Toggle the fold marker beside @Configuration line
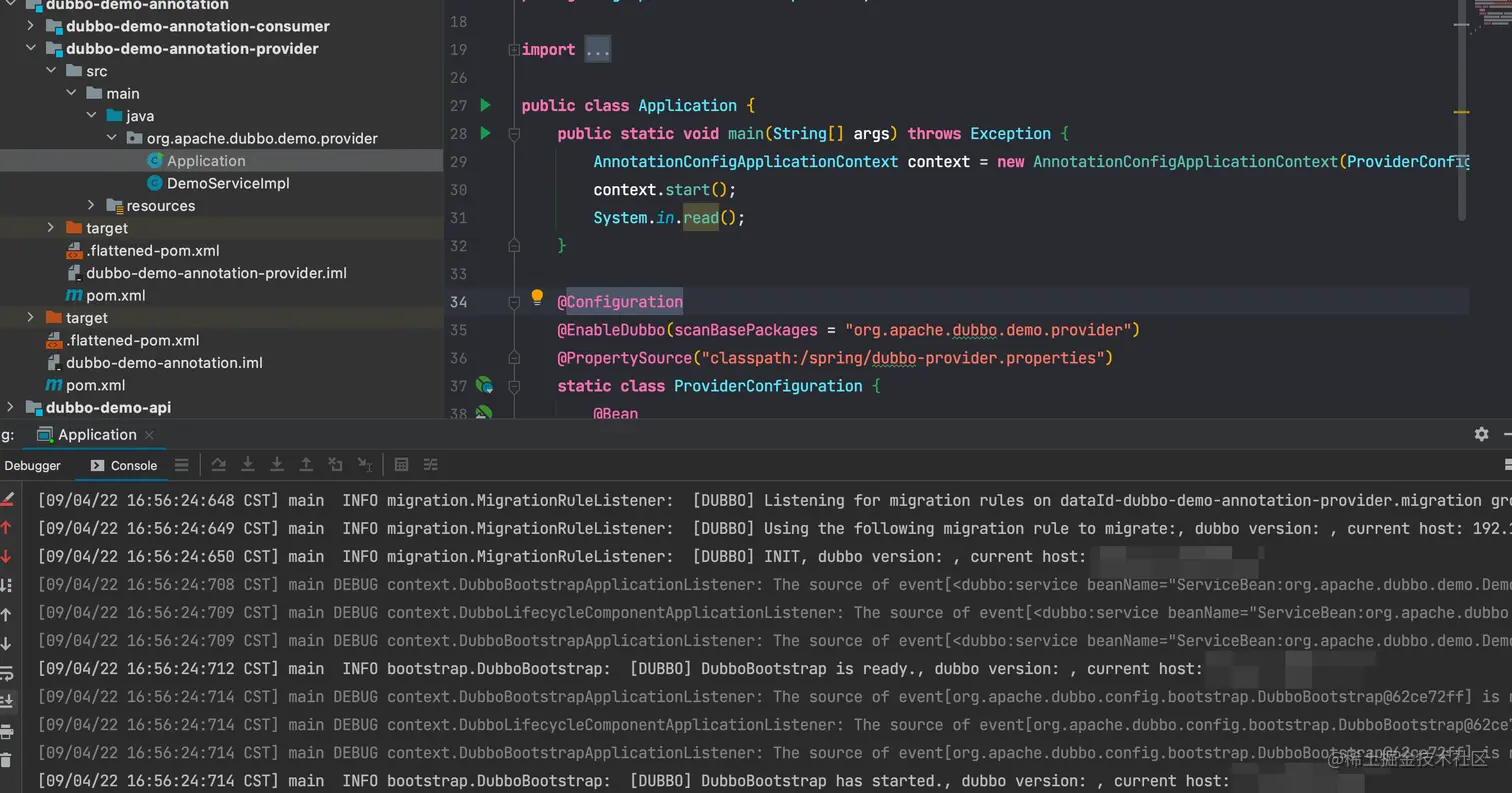Screen dimensions: 1512x793 coord(514,301)
